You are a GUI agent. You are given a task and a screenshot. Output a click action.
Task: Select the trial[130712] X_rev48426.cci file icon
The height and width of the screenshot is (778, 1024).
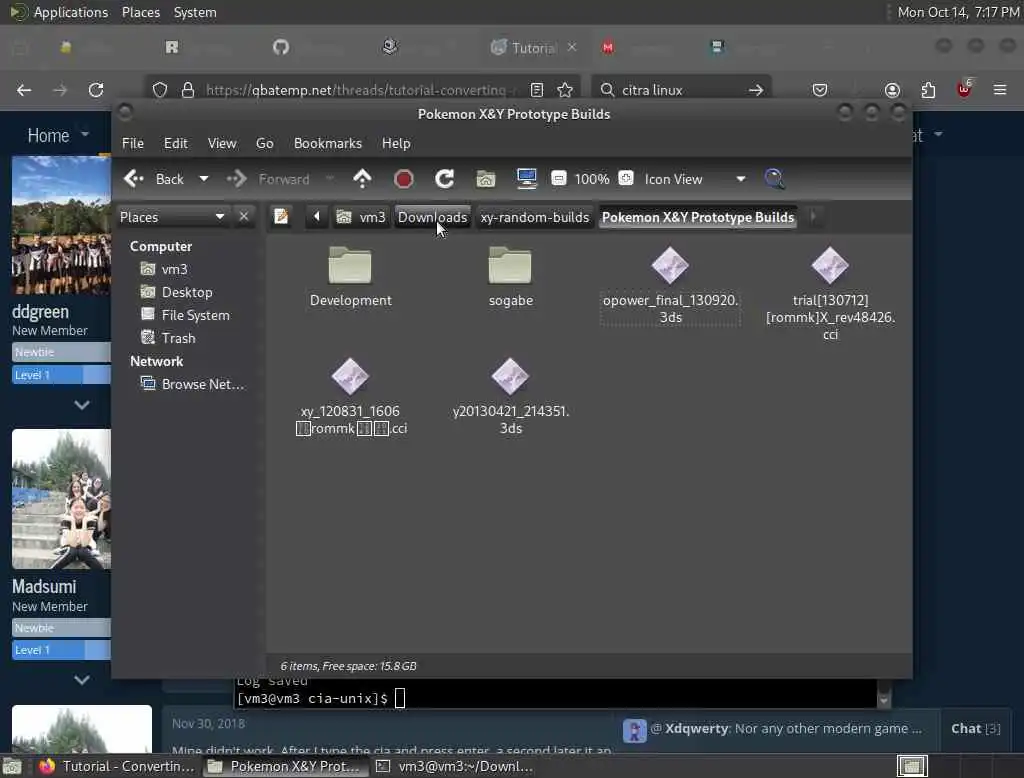(830, 265)
